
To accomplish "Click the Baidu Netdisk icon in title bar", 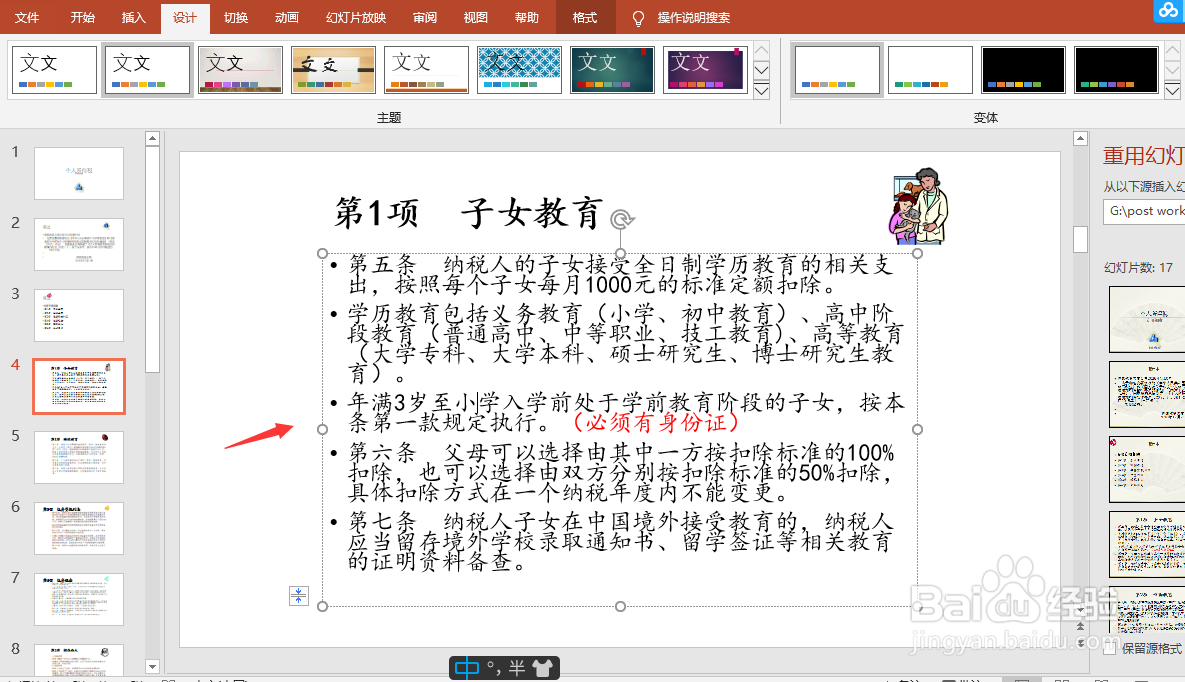I will [x=1168, y=12].
